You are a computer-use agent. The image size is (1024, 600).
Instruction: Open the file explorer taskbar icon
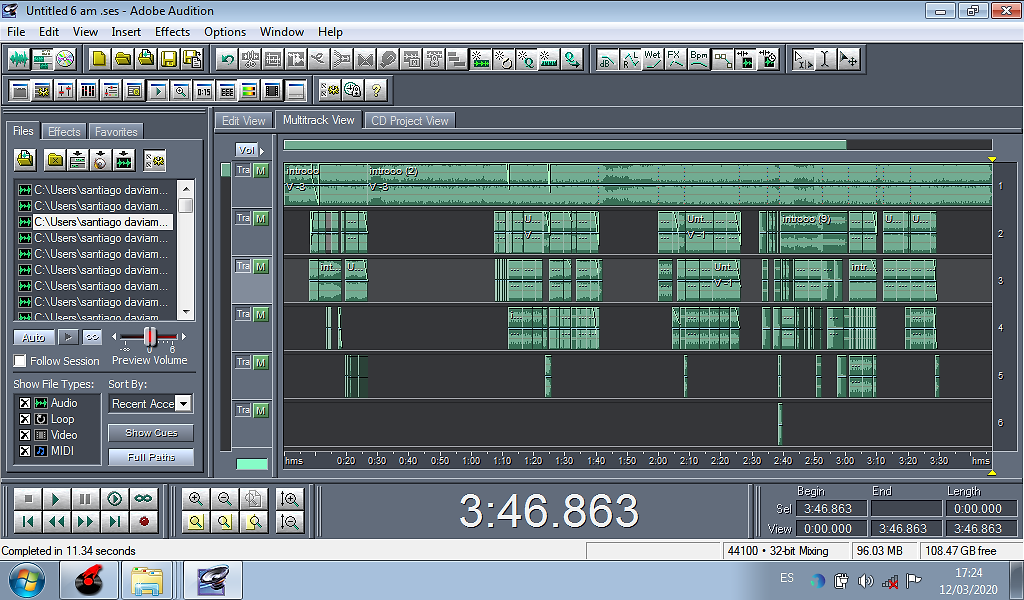click(x=147, y=580)
